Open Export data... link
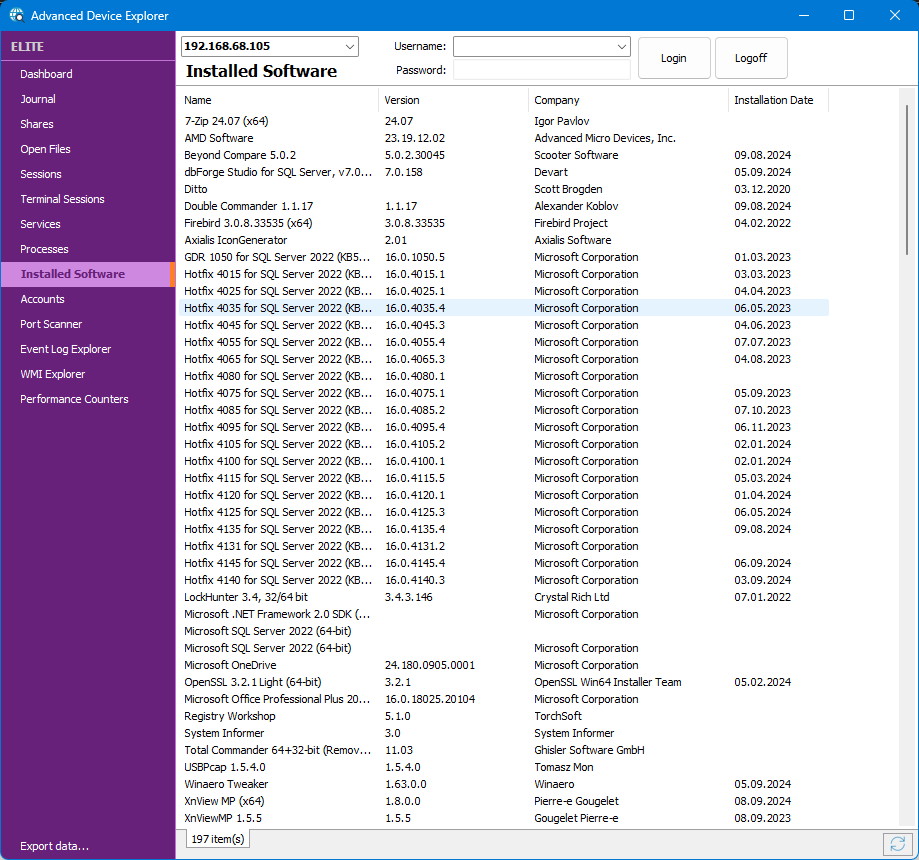 [55, 846]
